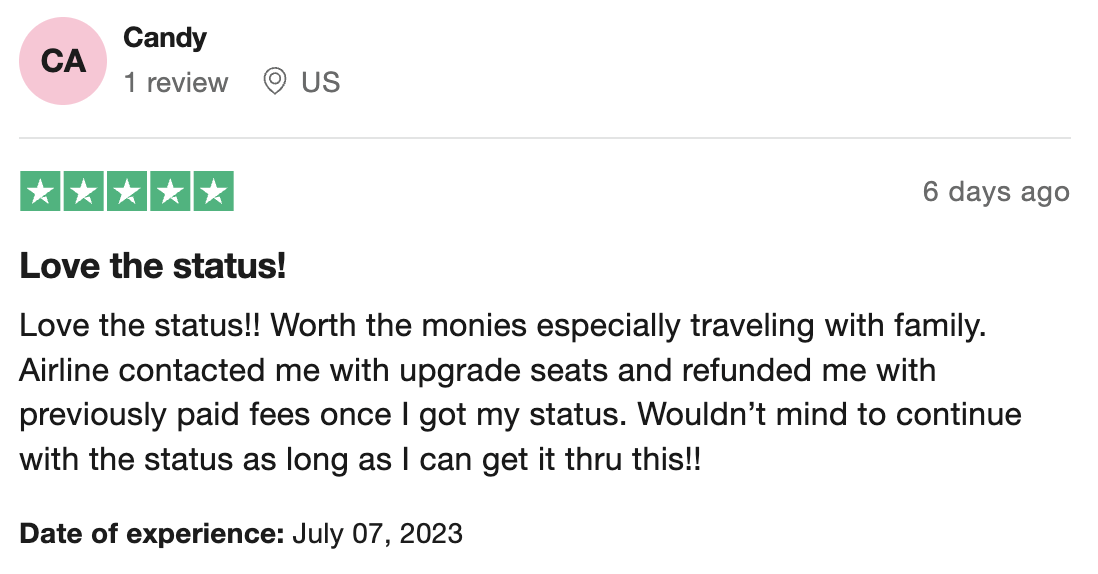Click the third green star
This screenshot has height=574, width=1098.
click(x=127, y=191)
